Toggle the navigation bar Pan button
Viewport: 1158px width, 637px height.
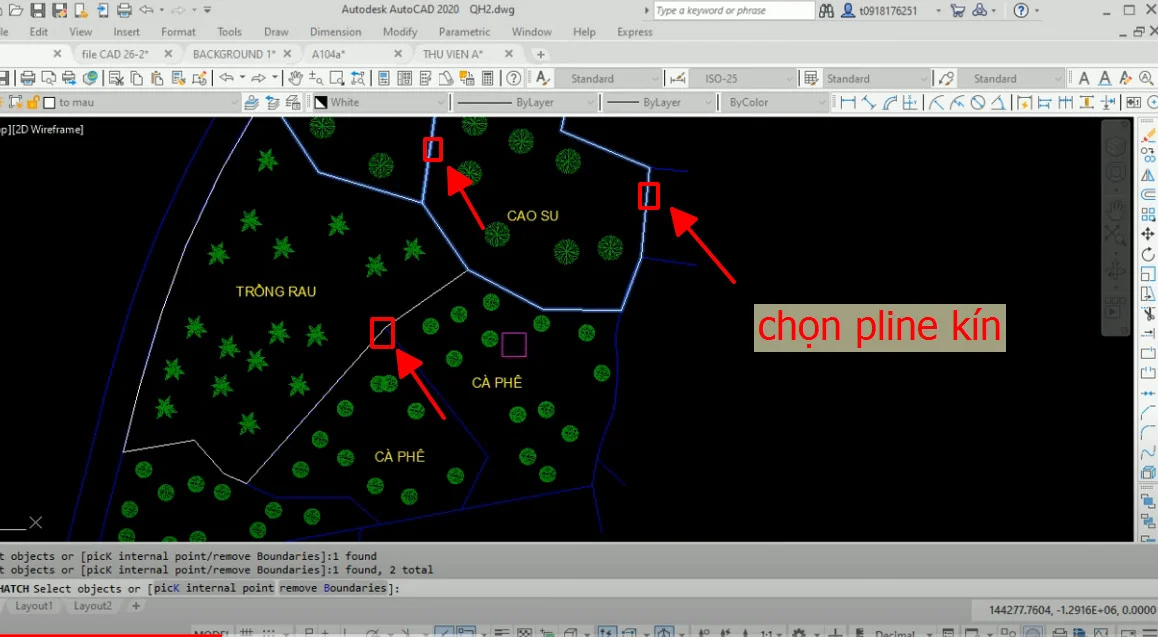(1115, 212)
